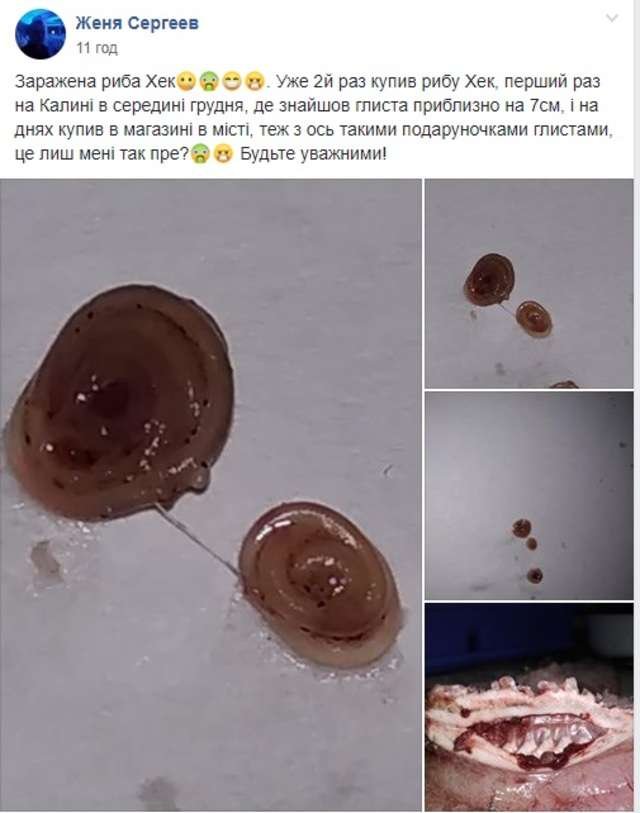Open the top-right photo with two brown discs
Viewport: 640px width, 813px height.
pos(529,284)
